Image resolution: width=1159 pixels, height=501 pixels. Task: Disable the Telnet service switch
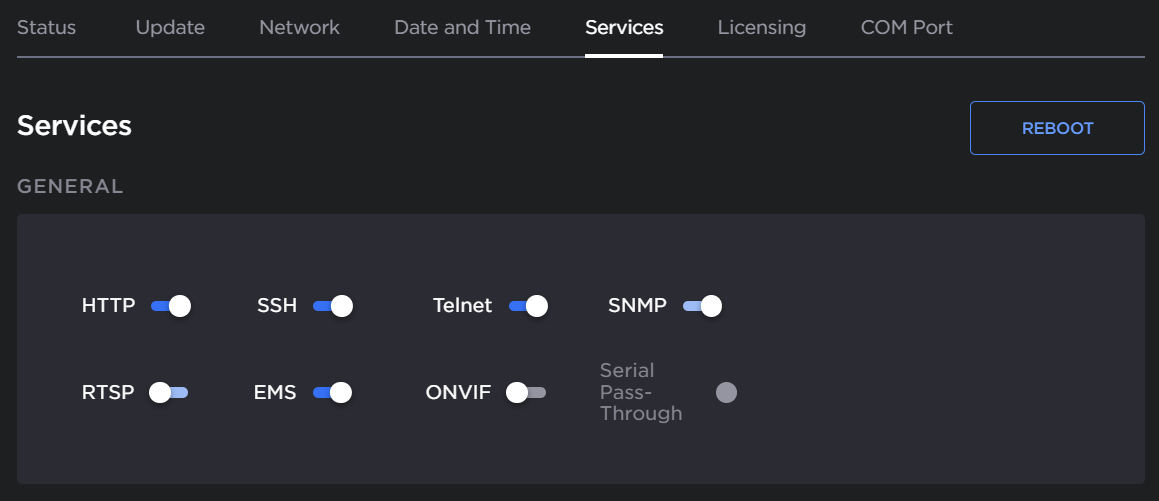click(528, 306)
